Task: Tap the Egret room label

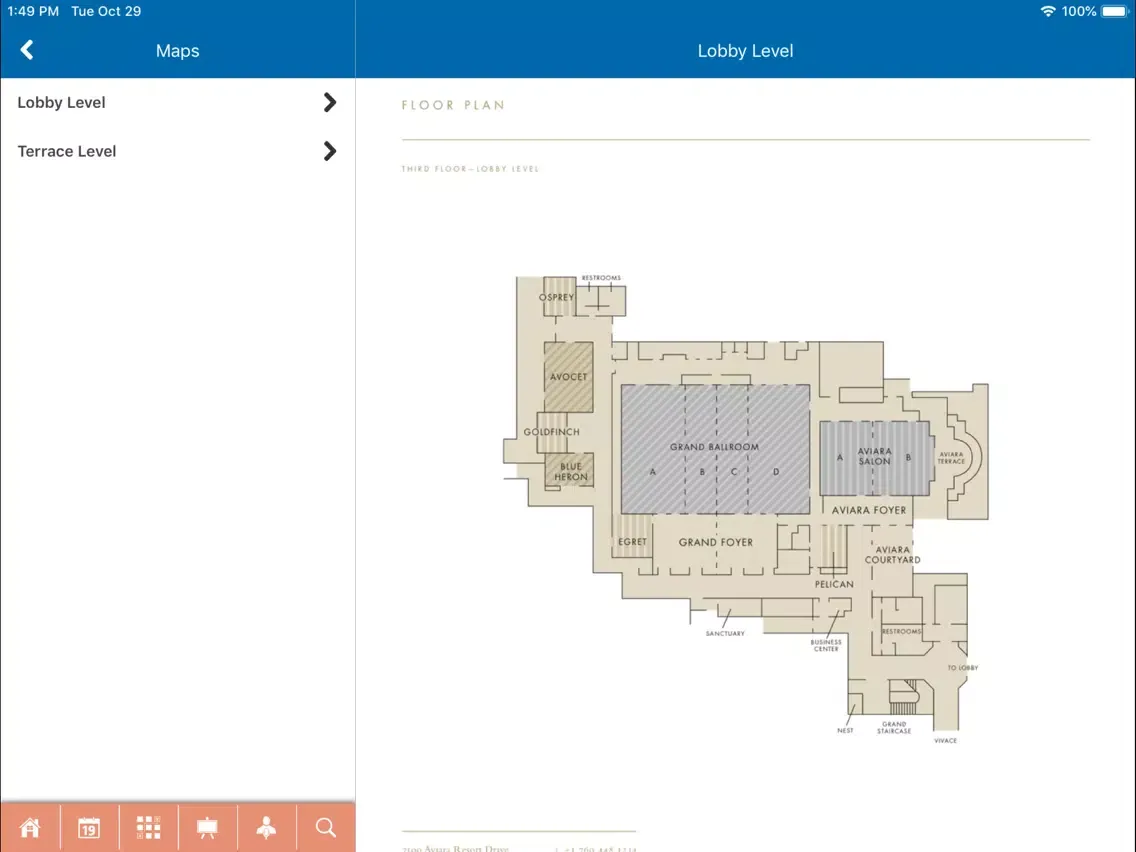Action: 632,542
